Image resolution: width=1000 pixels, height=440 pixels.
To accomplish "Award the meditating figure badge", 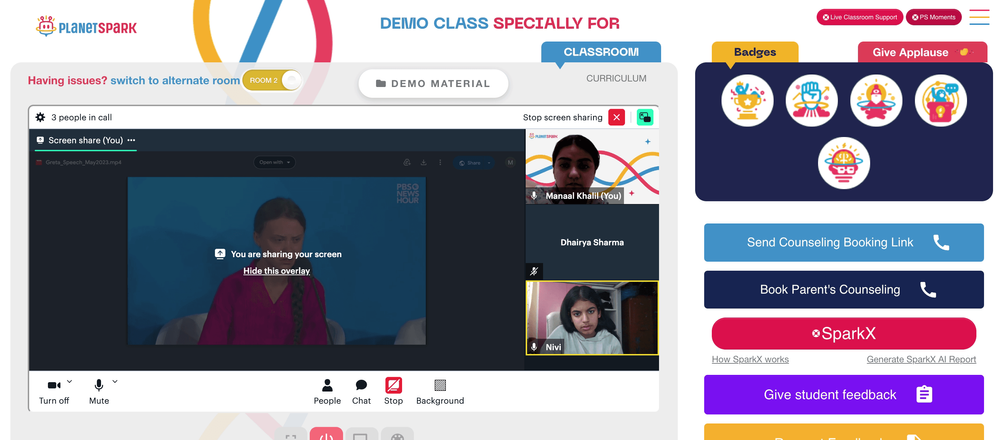I will point(876,100).
